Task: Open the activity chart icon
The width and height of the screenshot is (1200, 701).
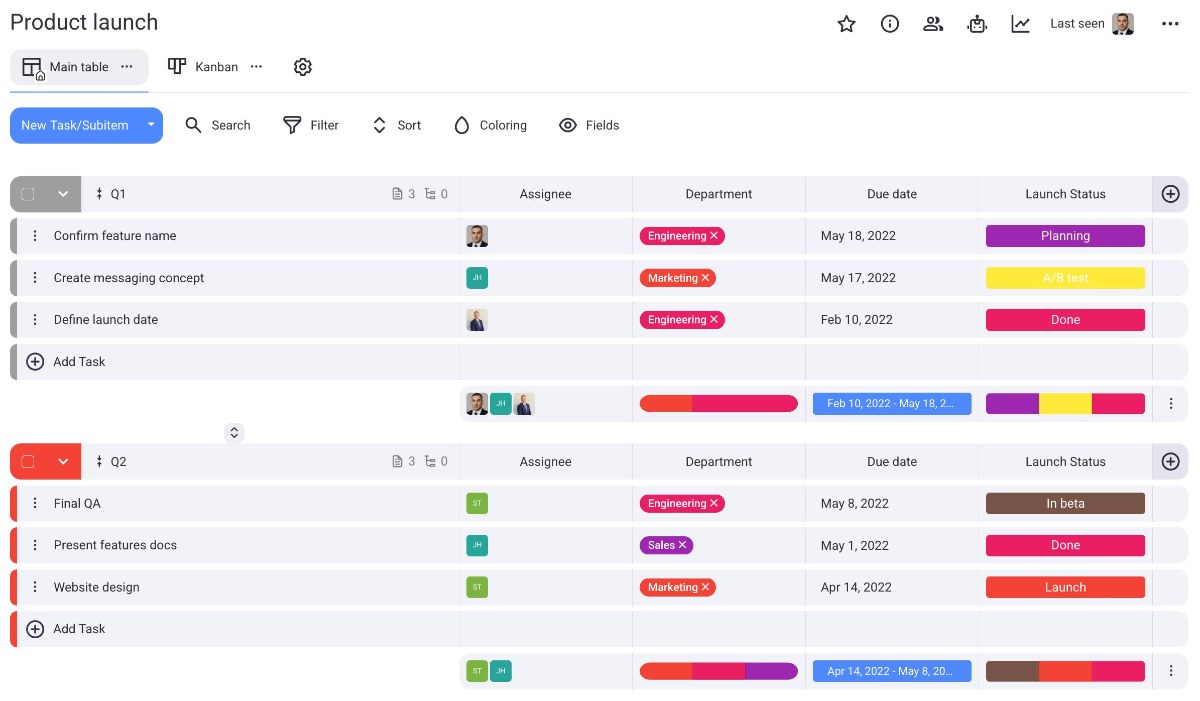Action: pos(1020,24)
